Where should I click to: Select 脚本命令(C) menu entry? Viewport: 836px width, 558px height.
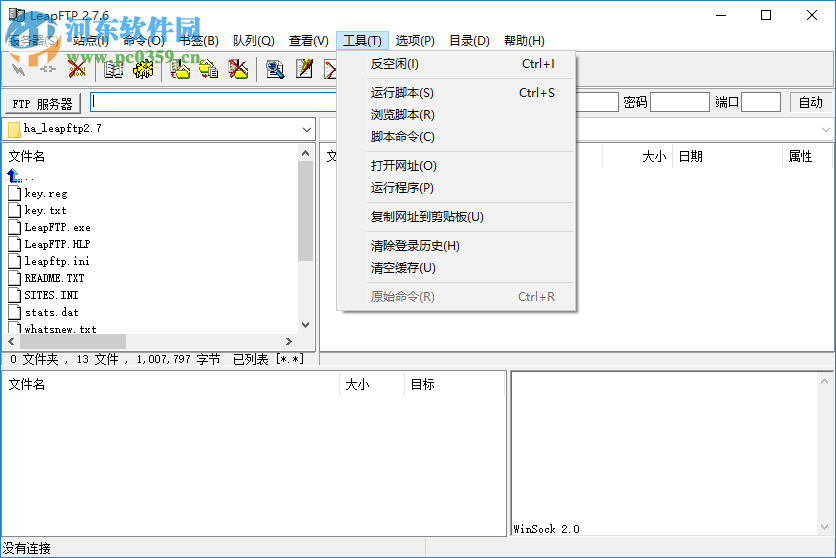pyautogui.click(x=456, y=137)
